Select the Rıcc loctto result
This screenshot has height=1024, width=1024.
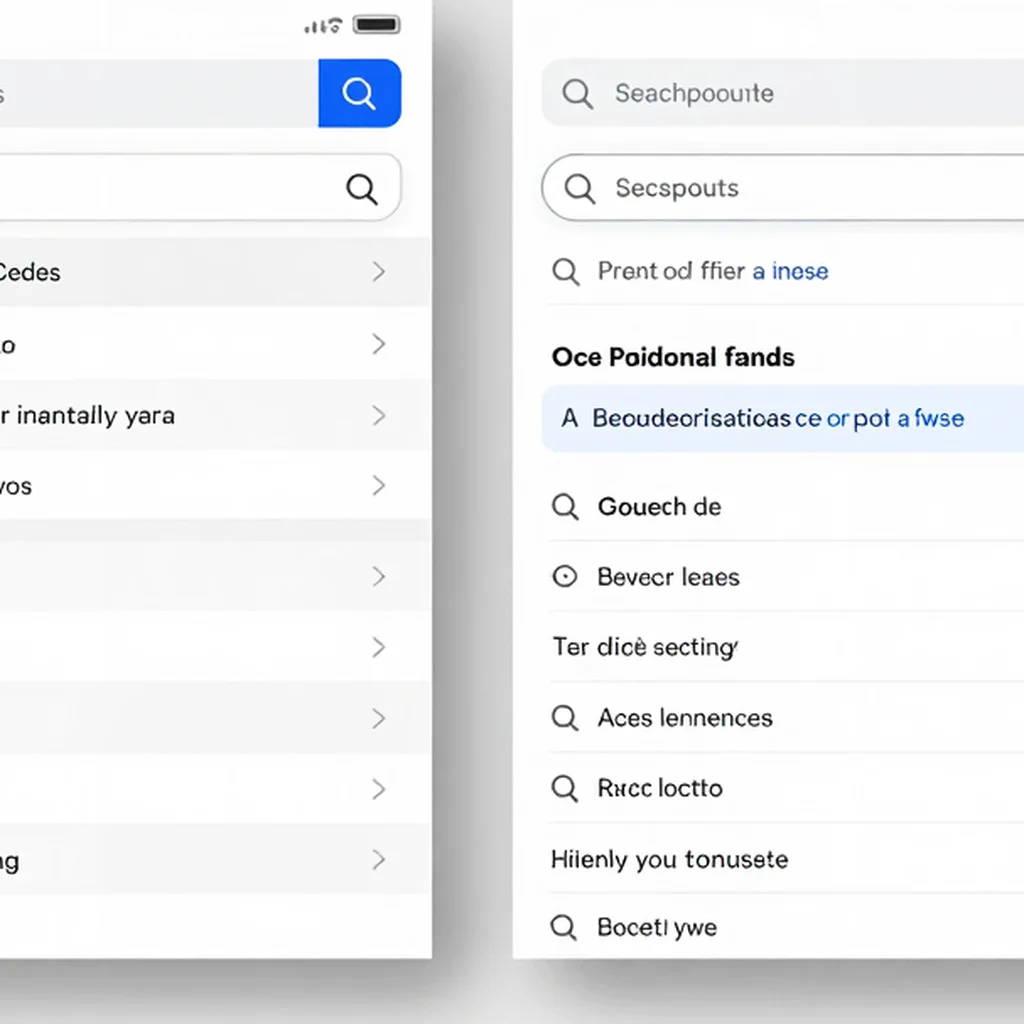point(660,788)
